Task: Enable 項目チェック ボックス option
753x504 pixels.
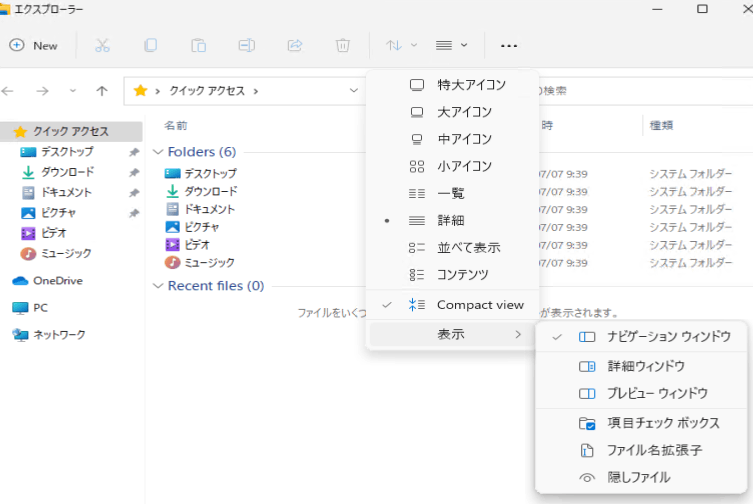Action: (x=642, y=423)
